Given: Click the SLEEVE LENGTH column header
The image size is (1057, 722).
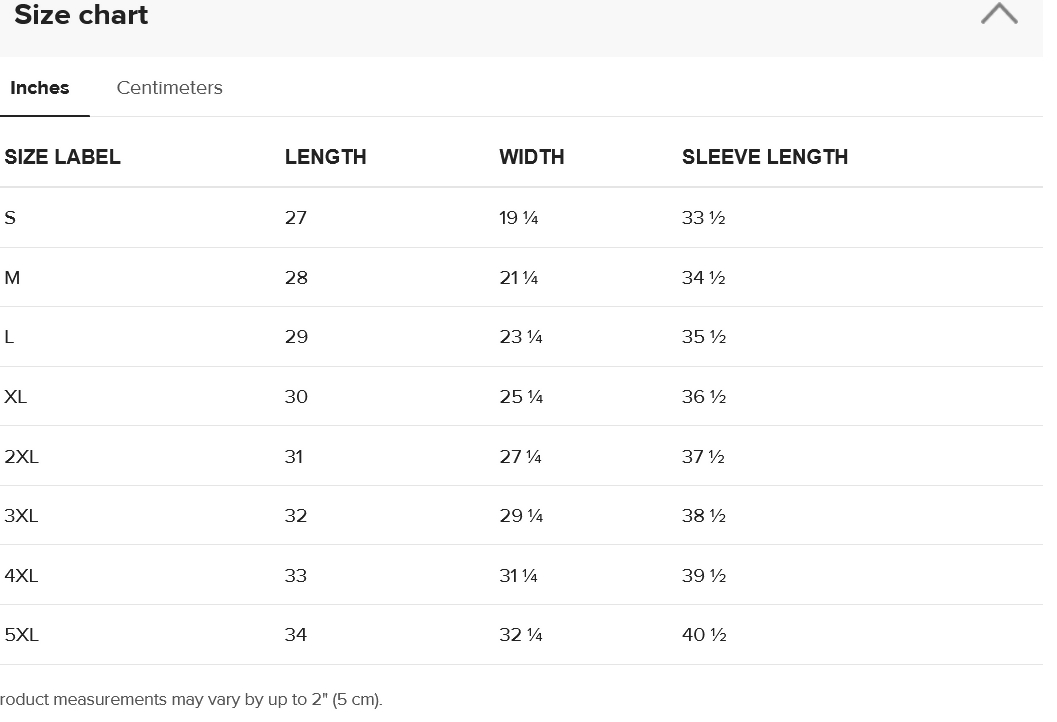Looking at the screenshot, I should click(764, 157).
